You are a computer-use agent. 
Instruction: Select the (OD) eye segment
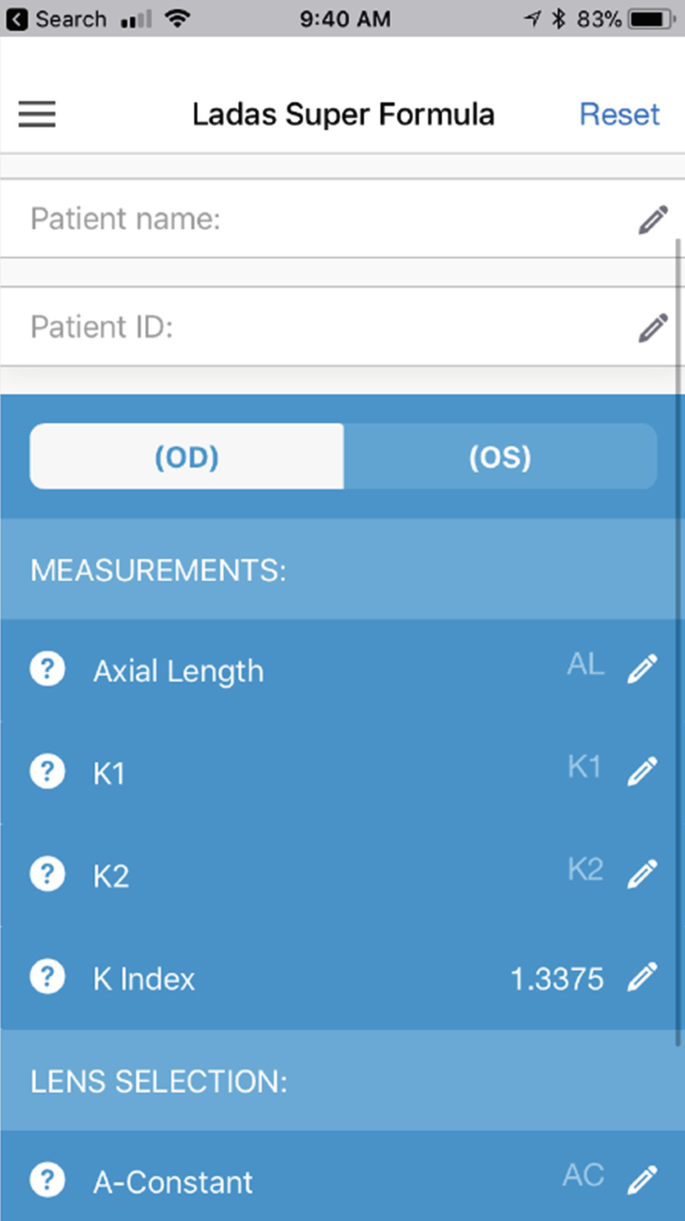(187, 457)
